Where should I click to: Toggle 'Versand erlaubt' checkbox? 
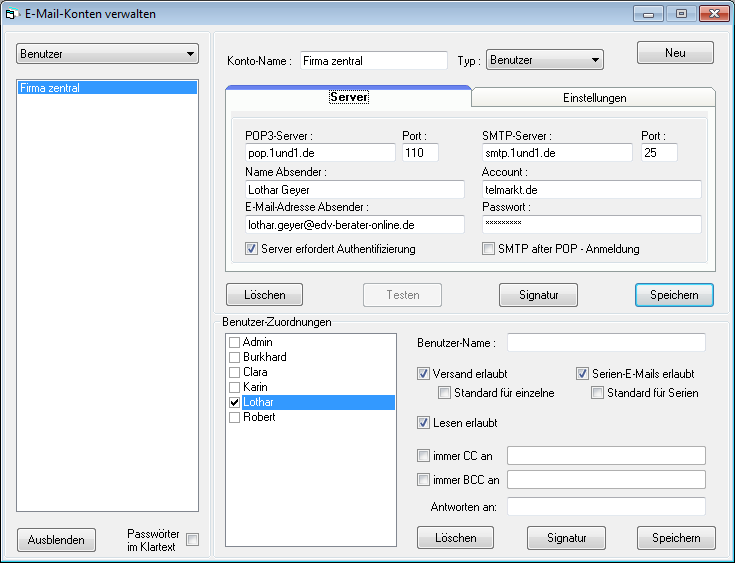(423, 374)
